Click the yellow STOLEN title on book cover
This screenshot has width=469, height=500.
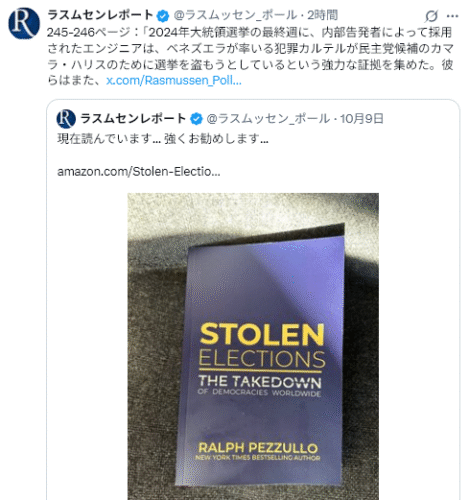pyautogui.click(x=262, y=334)
